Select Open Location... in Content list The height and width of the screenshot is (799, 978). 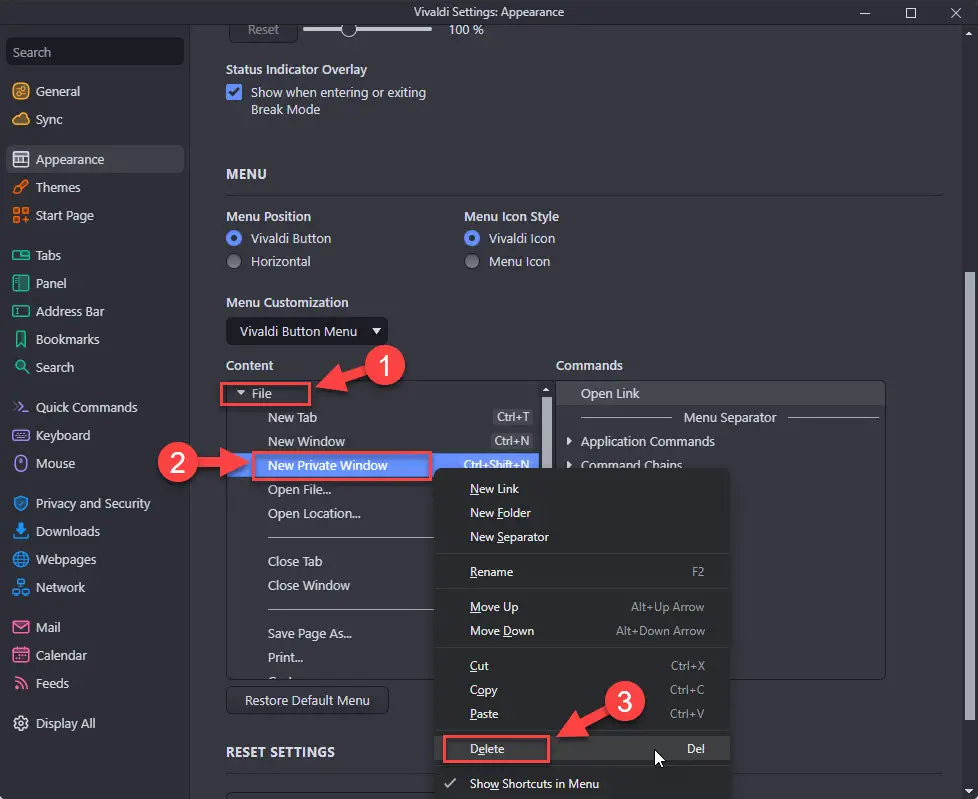tap(331, 513)
